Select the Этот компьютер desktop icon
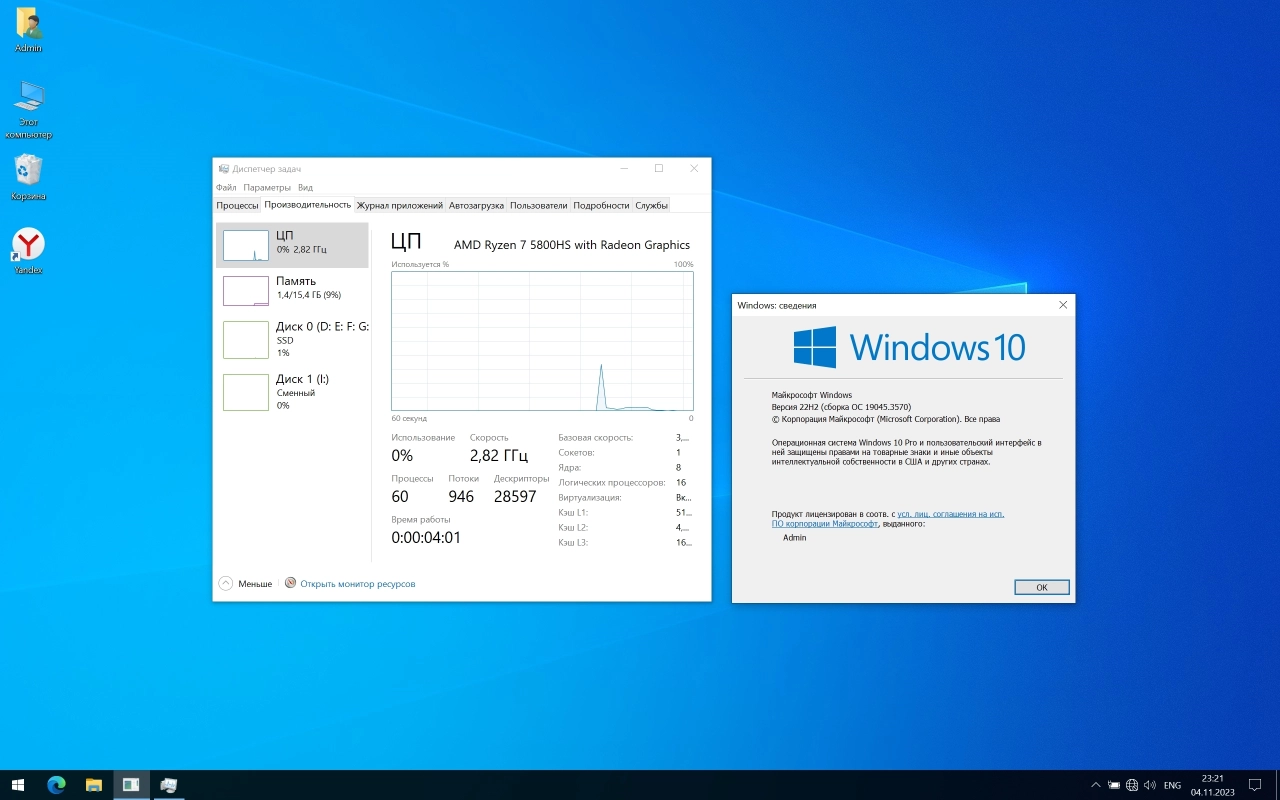1280x800 pixels. point(28,110)
